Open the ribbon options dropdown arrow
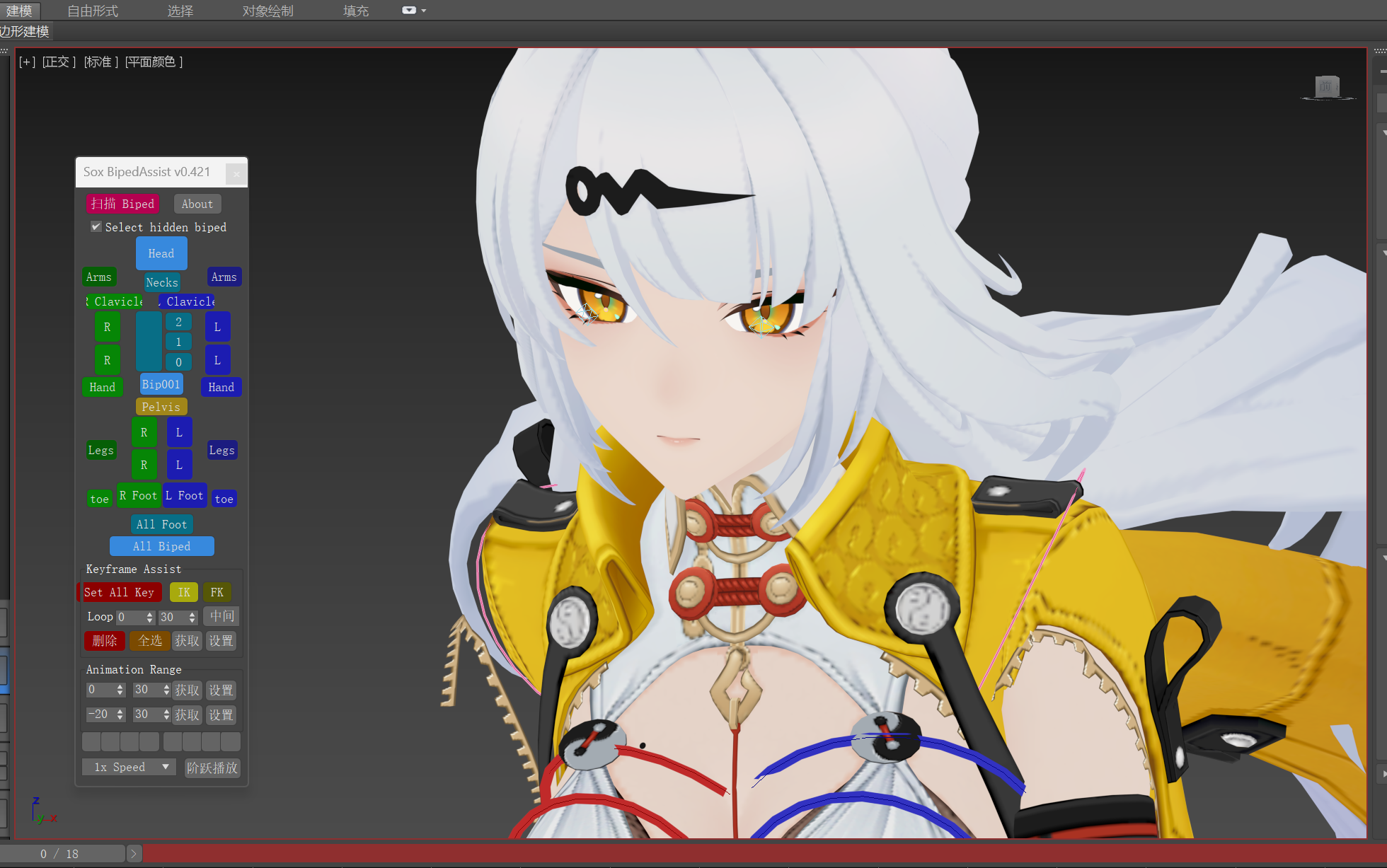The height and width of the screenshot is (868, 1387). [x=424, y=11]
